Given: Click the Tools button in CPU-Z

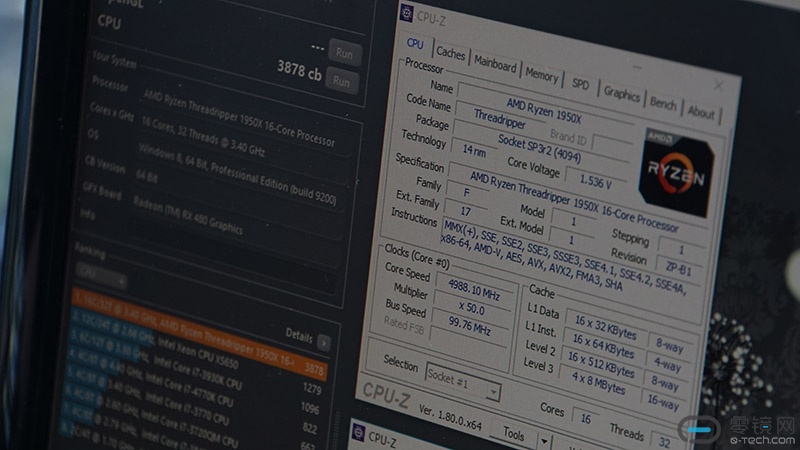Looking at the screenshot, I should pos(513,433).
